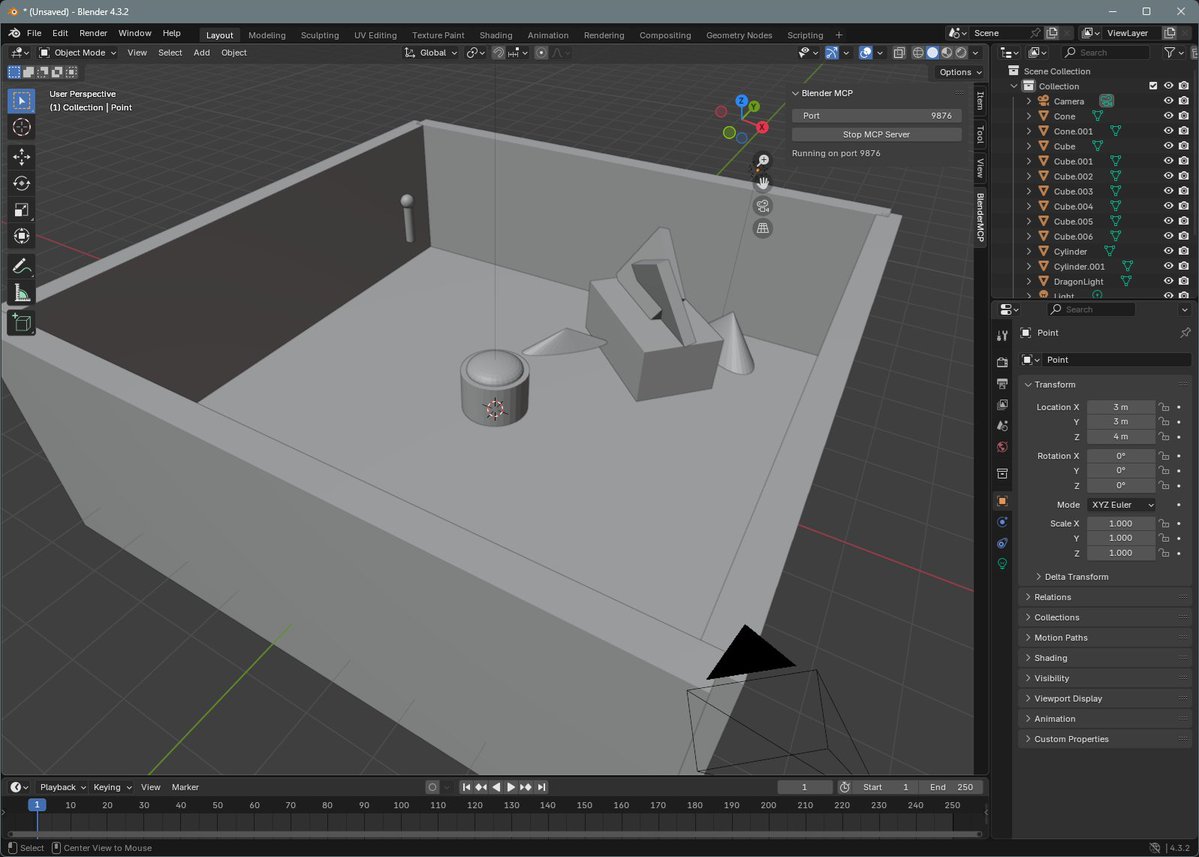Select the Annotate tool
The image size is (1199, 857).
(21, 266)
